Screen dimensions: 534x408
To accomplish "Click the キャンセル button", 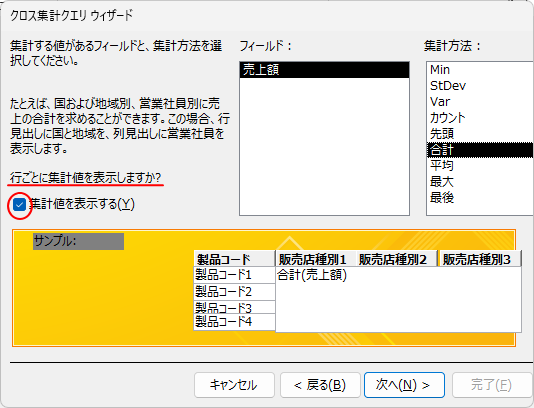I will click(x=234, y=385).
